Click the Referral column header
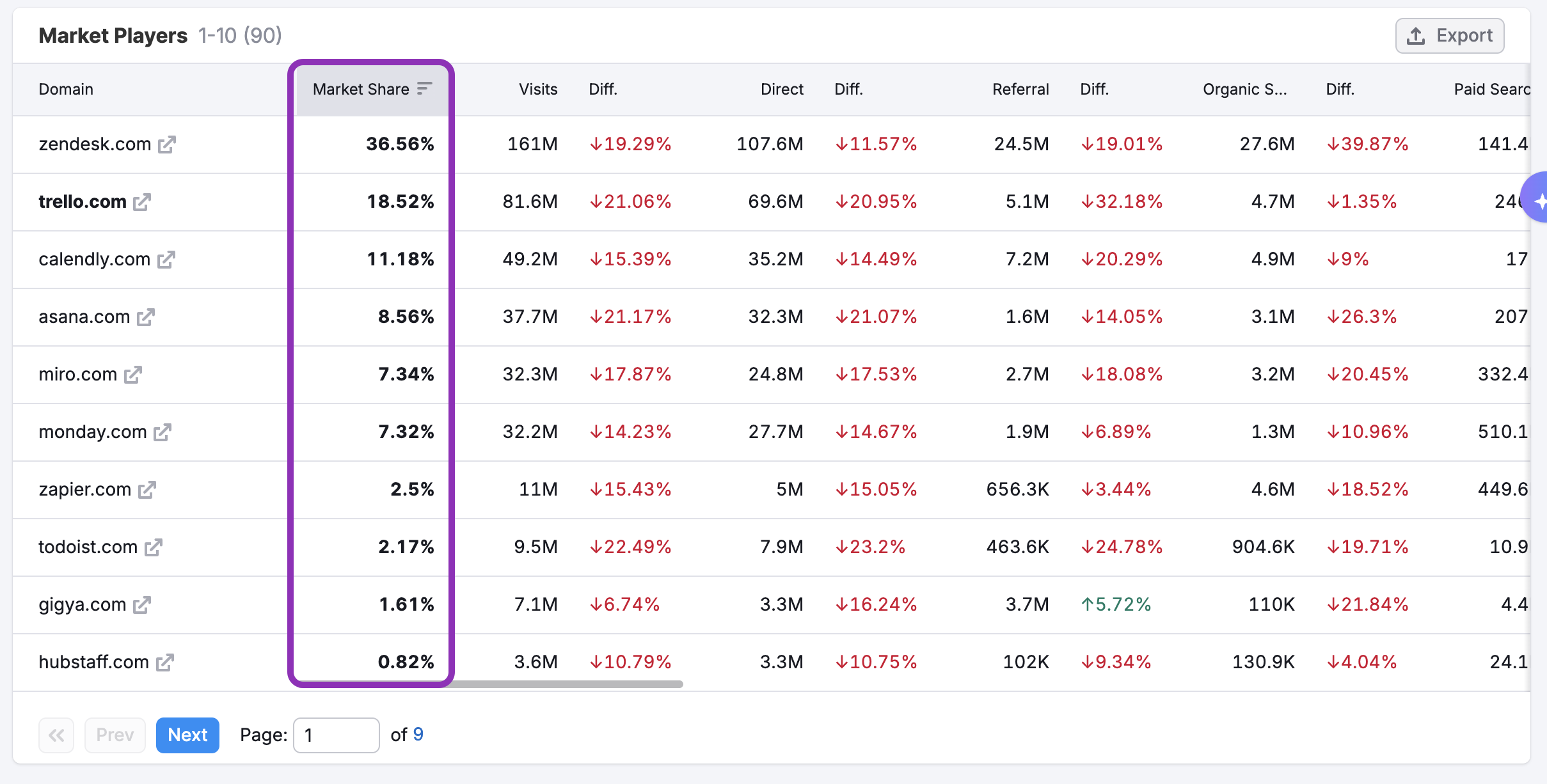Screen dimensions: 1547x784 click(x=1020, y=89)
